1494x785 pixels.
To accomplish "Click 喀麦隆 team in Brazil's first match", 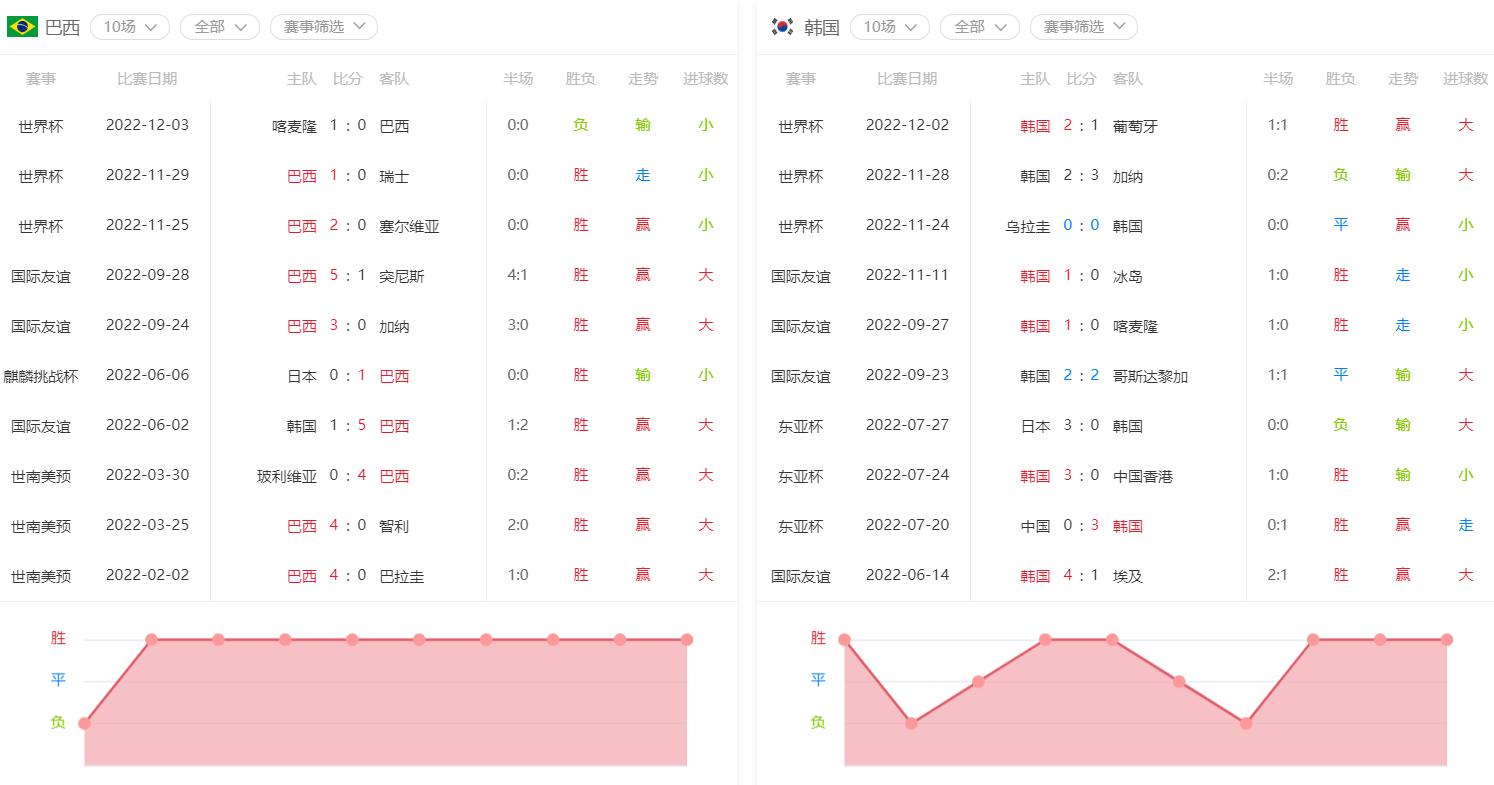I will point(294,126).
